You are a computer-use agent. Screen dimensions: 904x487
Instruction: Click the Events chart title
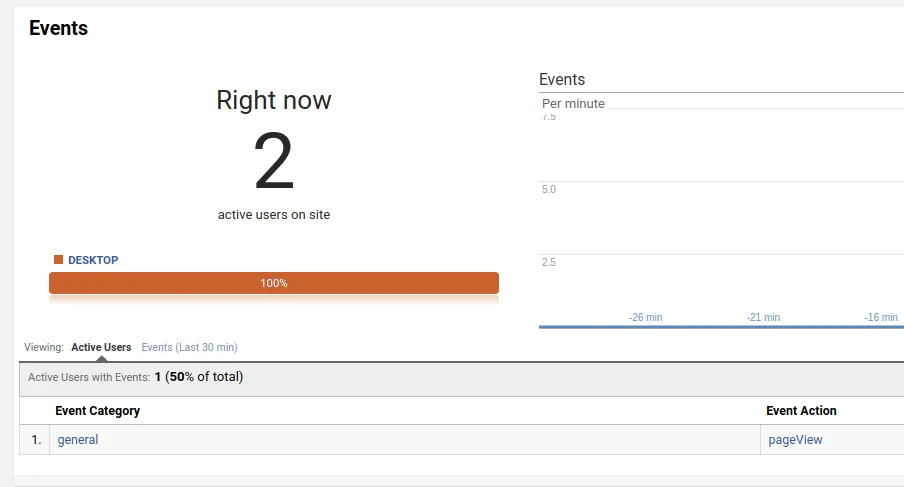tap(561, 79)
